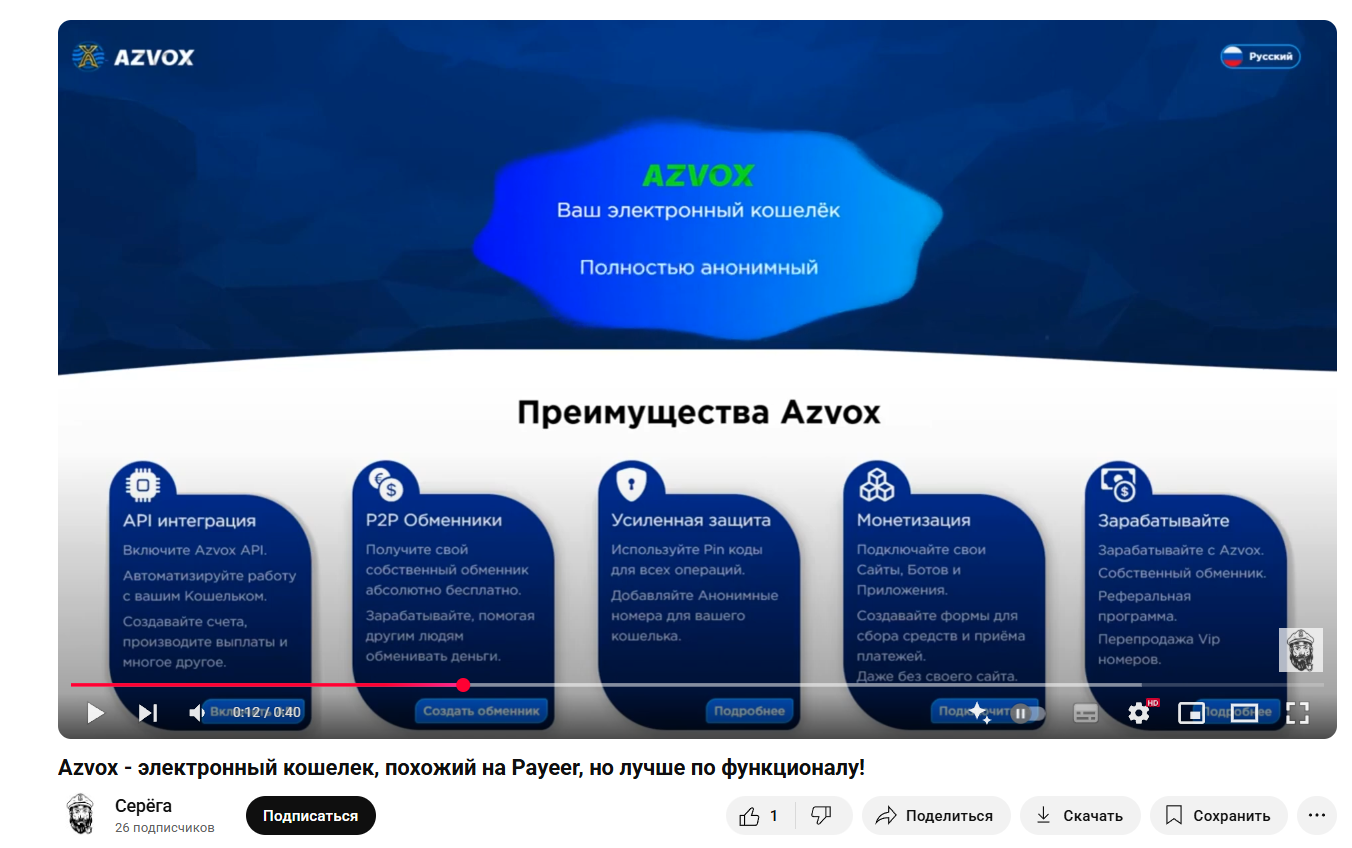Like the video with thumbs up
1352x848 pixels.
tap(760, 816)
